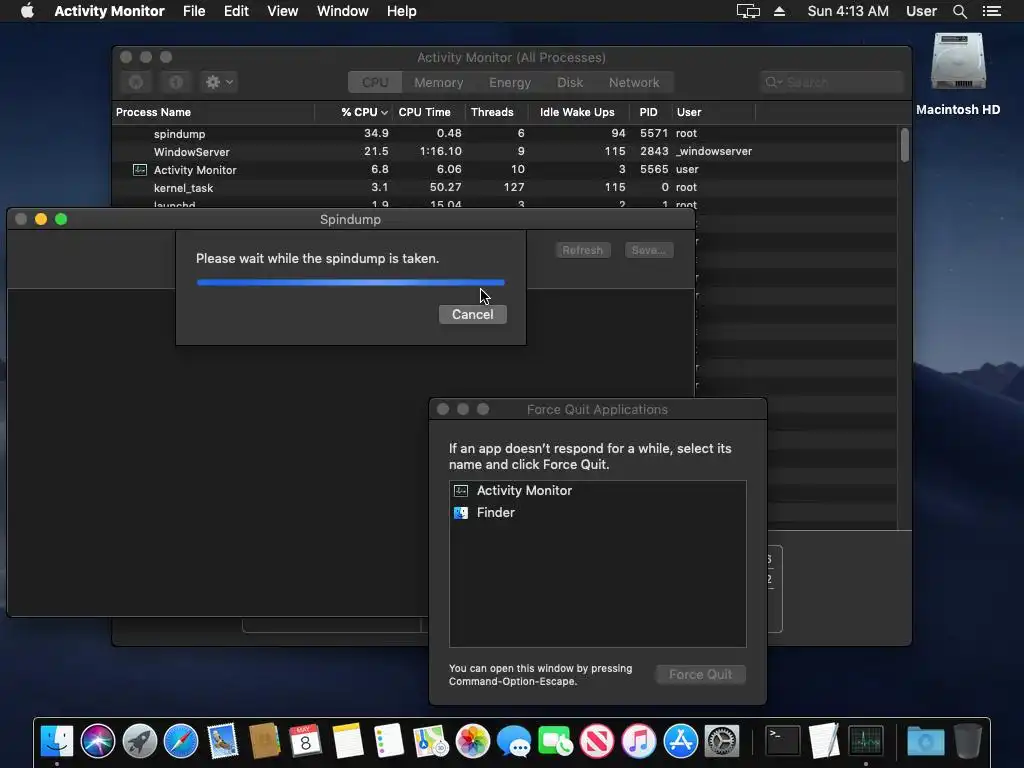Open Terminal icon in the Dock
1024x768 pixels.
[x=782, y=741]
